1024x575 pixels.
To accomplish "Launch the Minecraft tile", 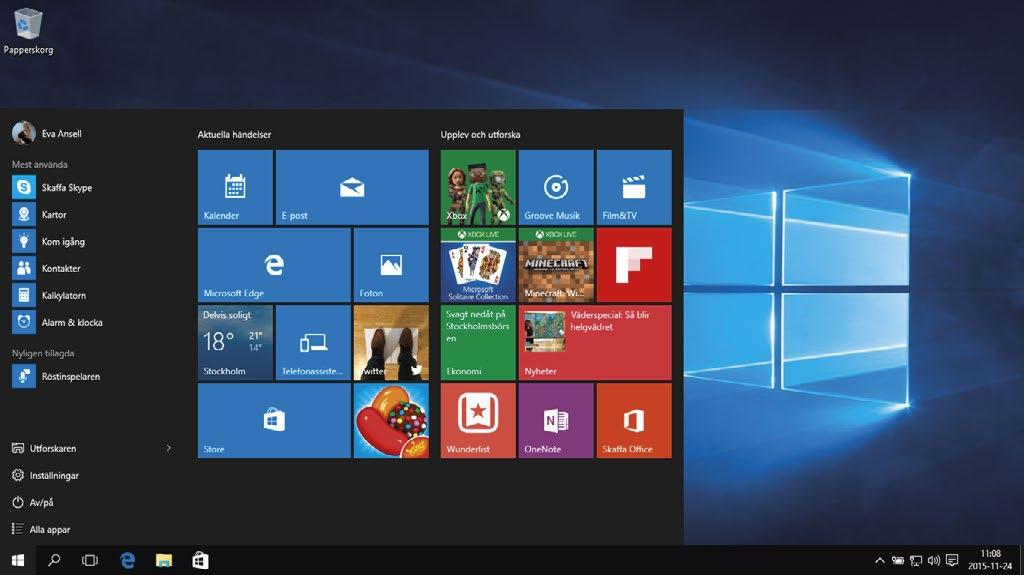I will coord(556,265).
